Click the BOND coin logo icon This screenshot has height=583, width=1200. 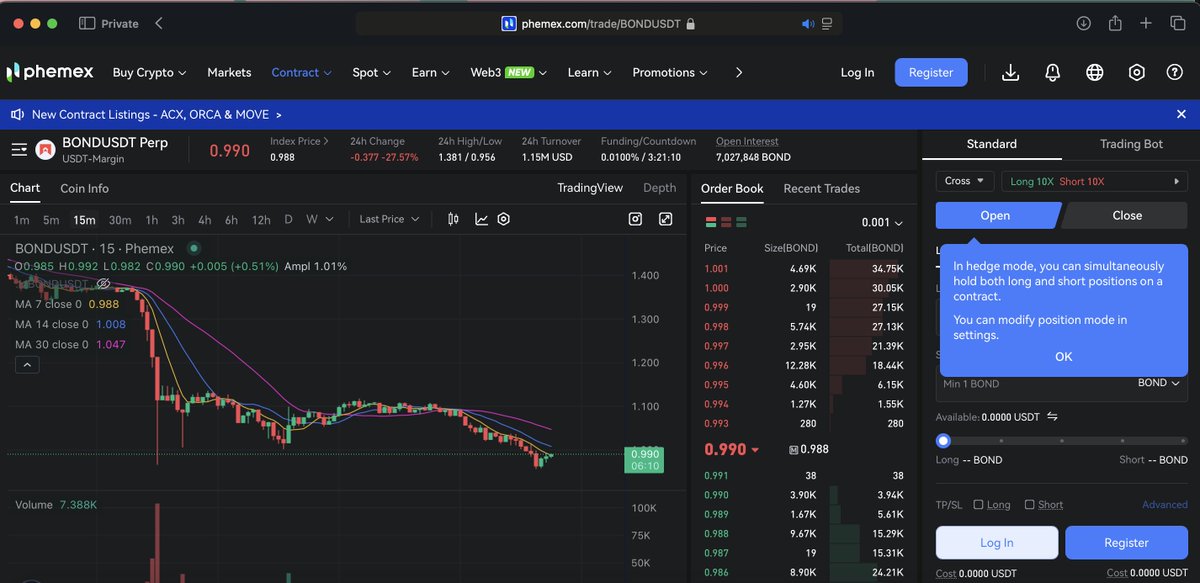pyautogui.click(x=45, y=150)
